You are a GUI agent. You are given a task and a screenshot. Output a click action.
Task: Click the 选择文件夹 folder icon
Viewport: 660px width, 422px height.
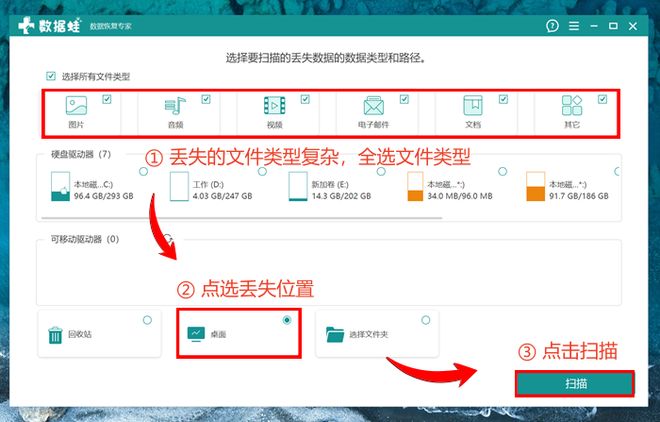[335, 334]
